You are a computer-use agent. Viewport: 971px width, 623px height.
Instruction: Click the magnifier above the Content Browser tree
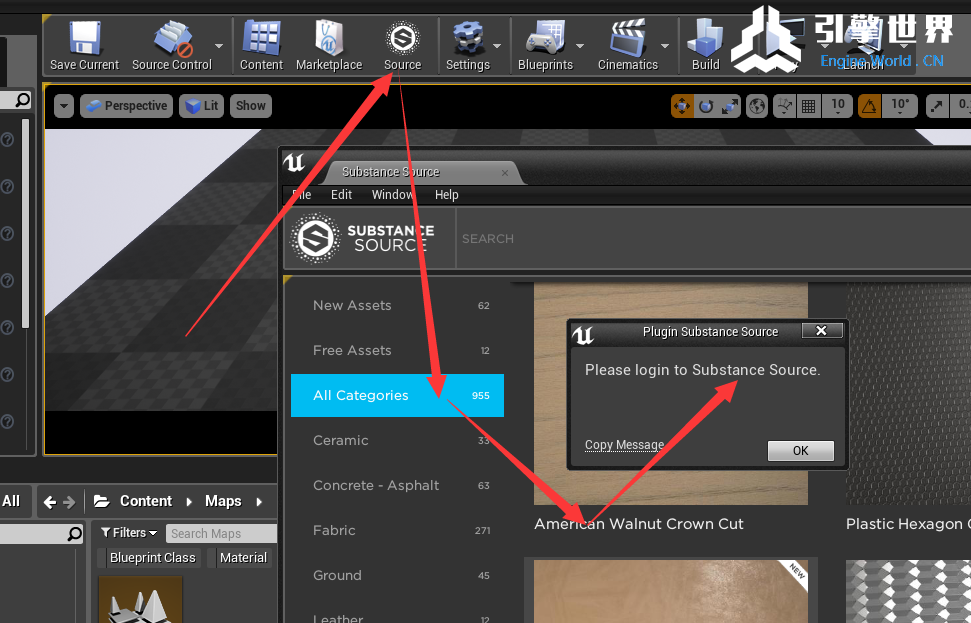pos(74,533)
